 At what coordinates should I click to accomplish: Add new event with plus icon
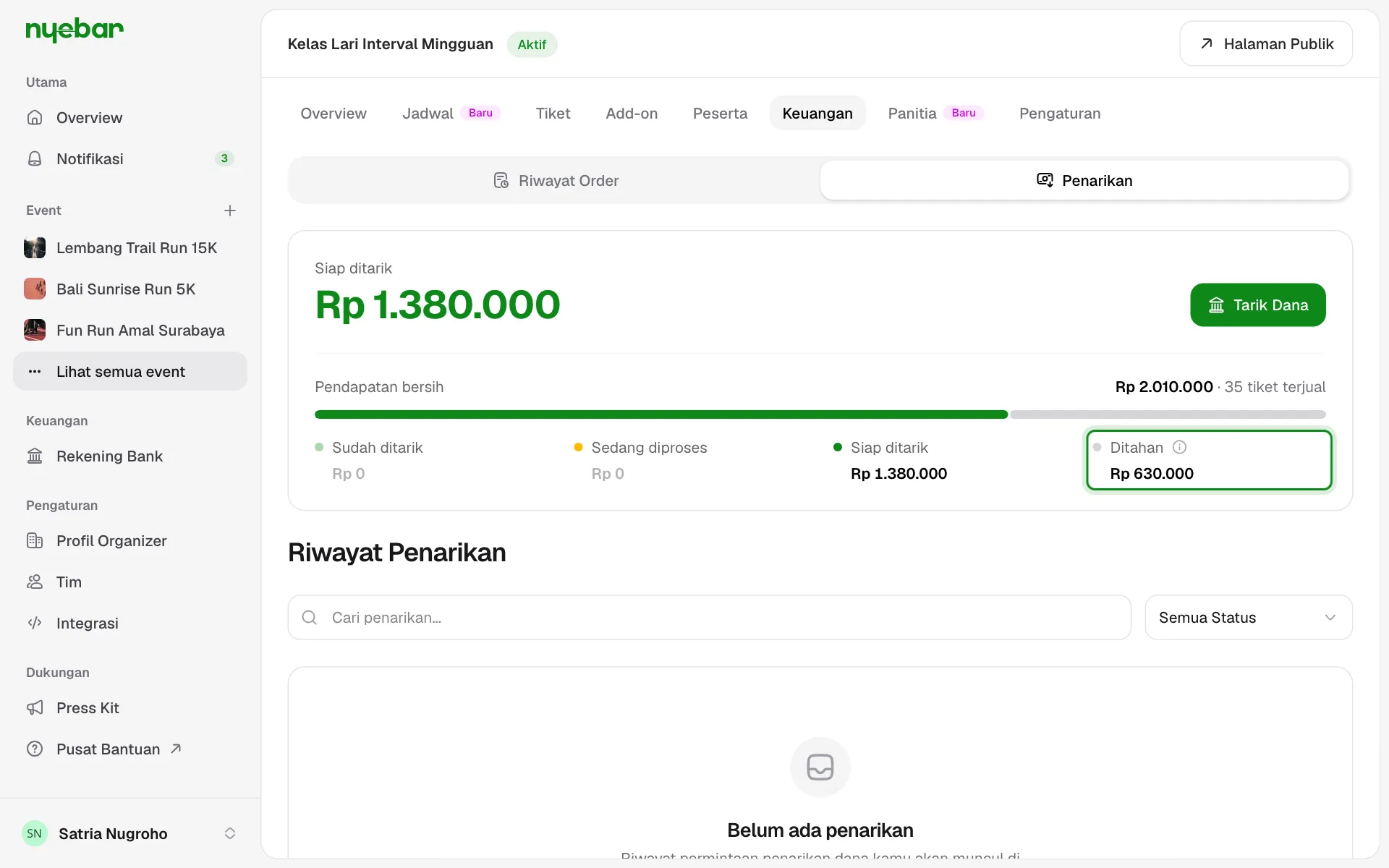click(230, 210)
